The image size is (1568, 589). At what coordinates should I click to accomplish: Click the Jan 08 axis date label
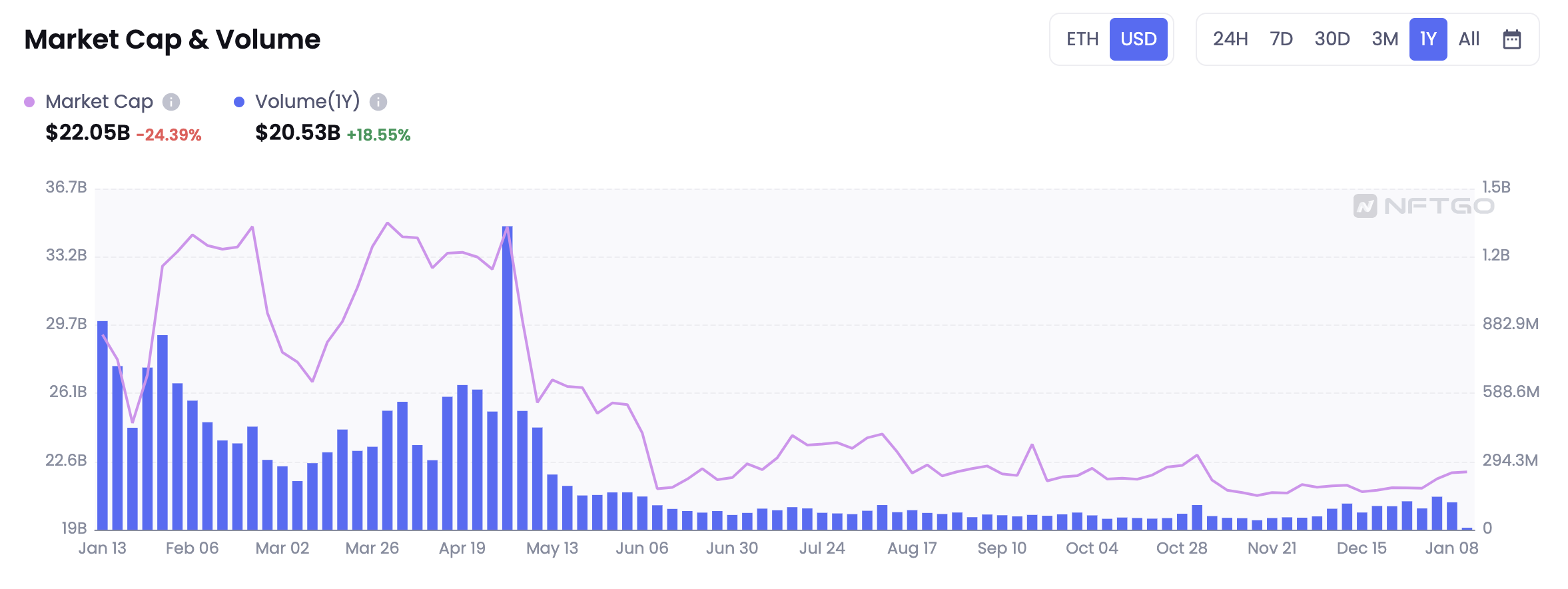point(1451,548)
